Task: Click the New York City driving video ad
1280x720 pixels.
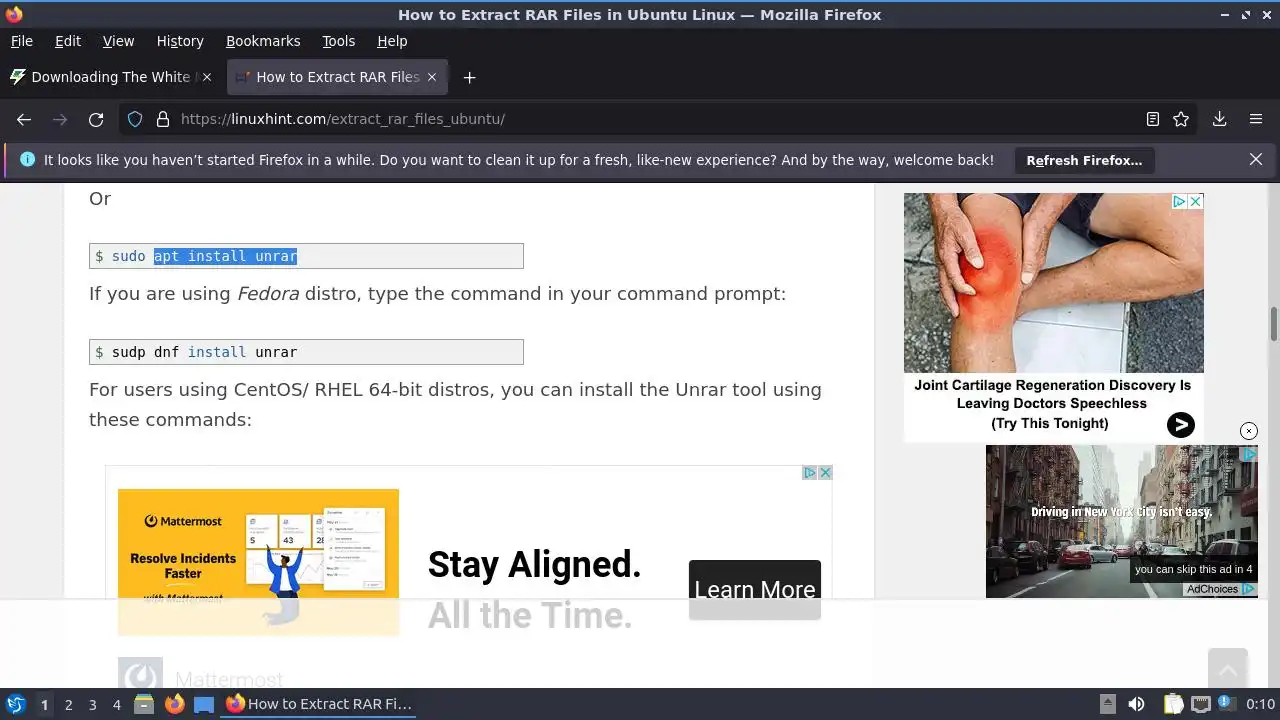Action: click(1122, 521)
